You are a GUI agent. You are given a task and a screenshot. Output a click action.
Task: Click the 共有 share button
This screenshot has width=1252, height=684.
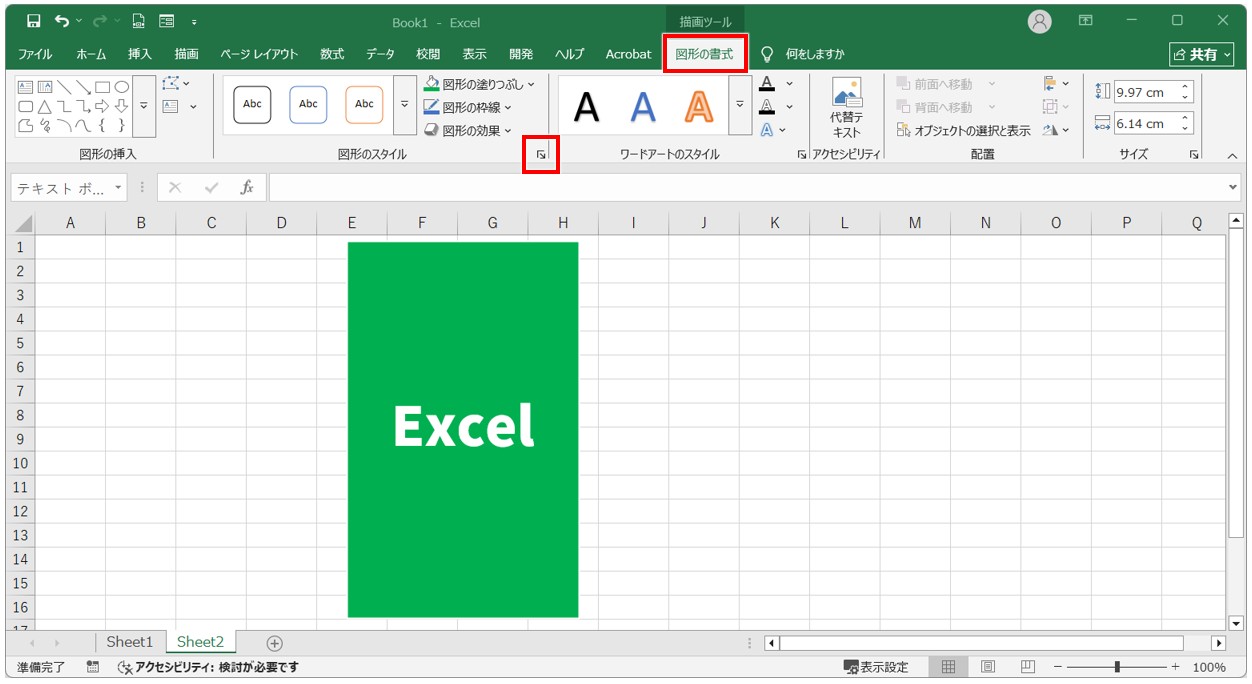click(x=1203, y=54)
